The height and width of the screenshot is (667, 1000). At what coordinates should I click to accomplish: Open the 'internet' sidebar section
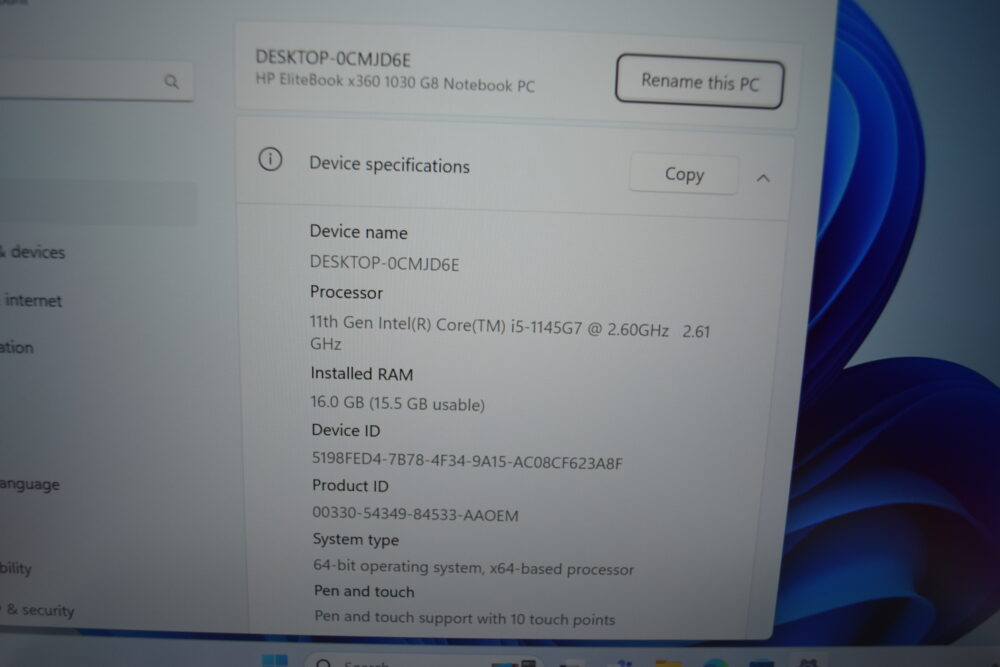coord(32,300)
